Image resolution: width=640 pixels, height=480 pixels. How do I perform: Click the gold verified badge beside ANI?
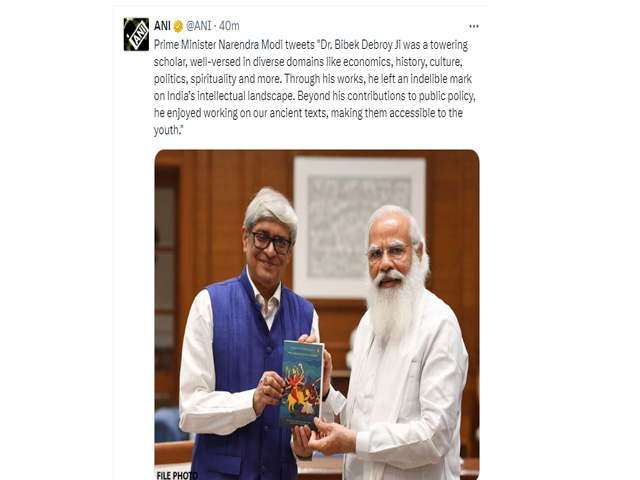click(178, 26)
